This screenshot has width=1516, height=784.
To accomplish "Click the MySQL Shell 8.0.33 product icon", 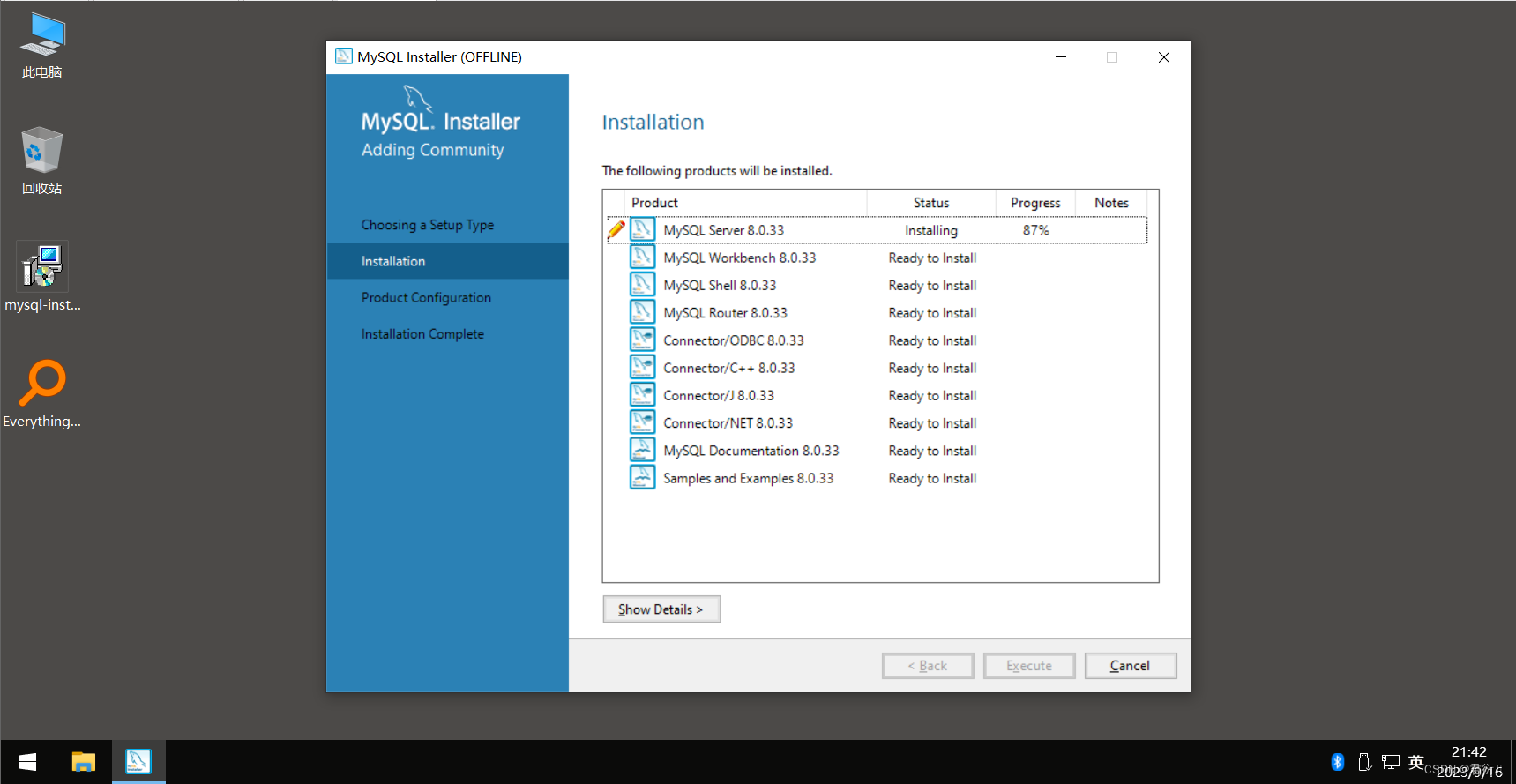I will 642,285.
